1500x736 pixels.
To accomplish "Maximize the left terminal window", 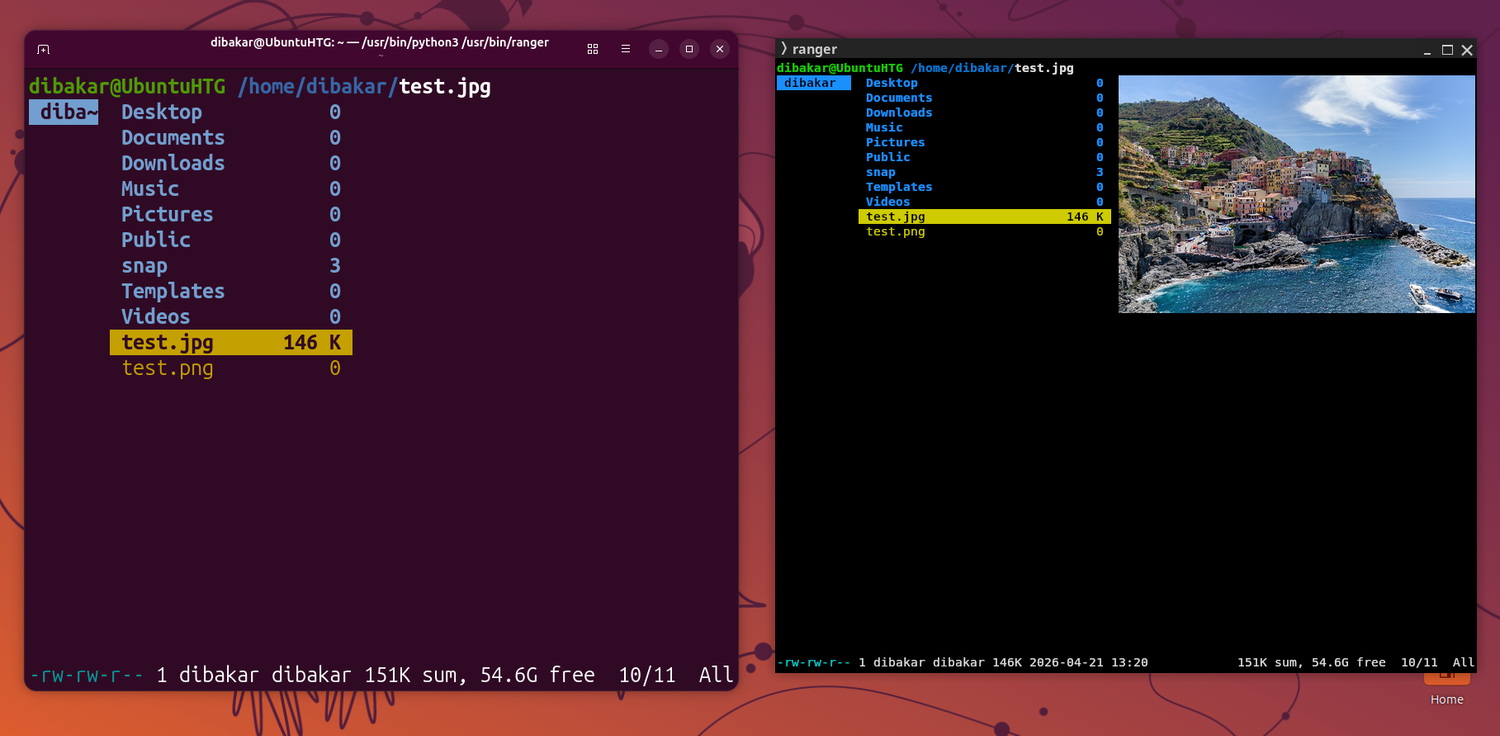I will [x=689, y=49].
